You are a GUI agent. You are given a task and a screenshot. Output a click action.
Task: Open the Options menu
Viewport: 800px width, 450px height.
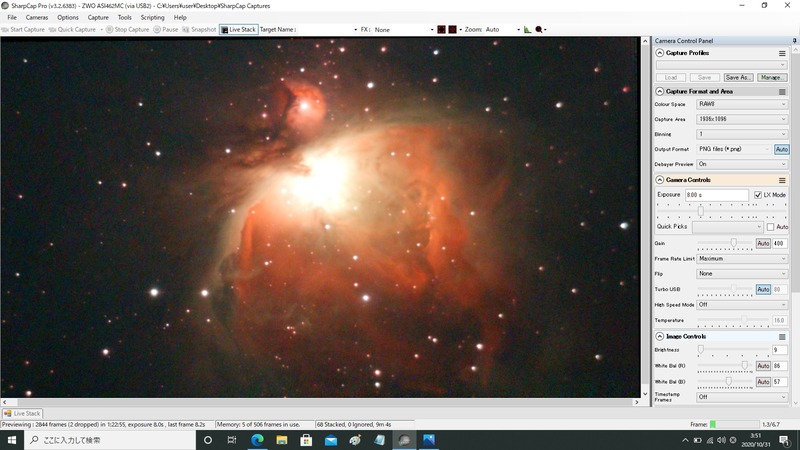point(68,17)
